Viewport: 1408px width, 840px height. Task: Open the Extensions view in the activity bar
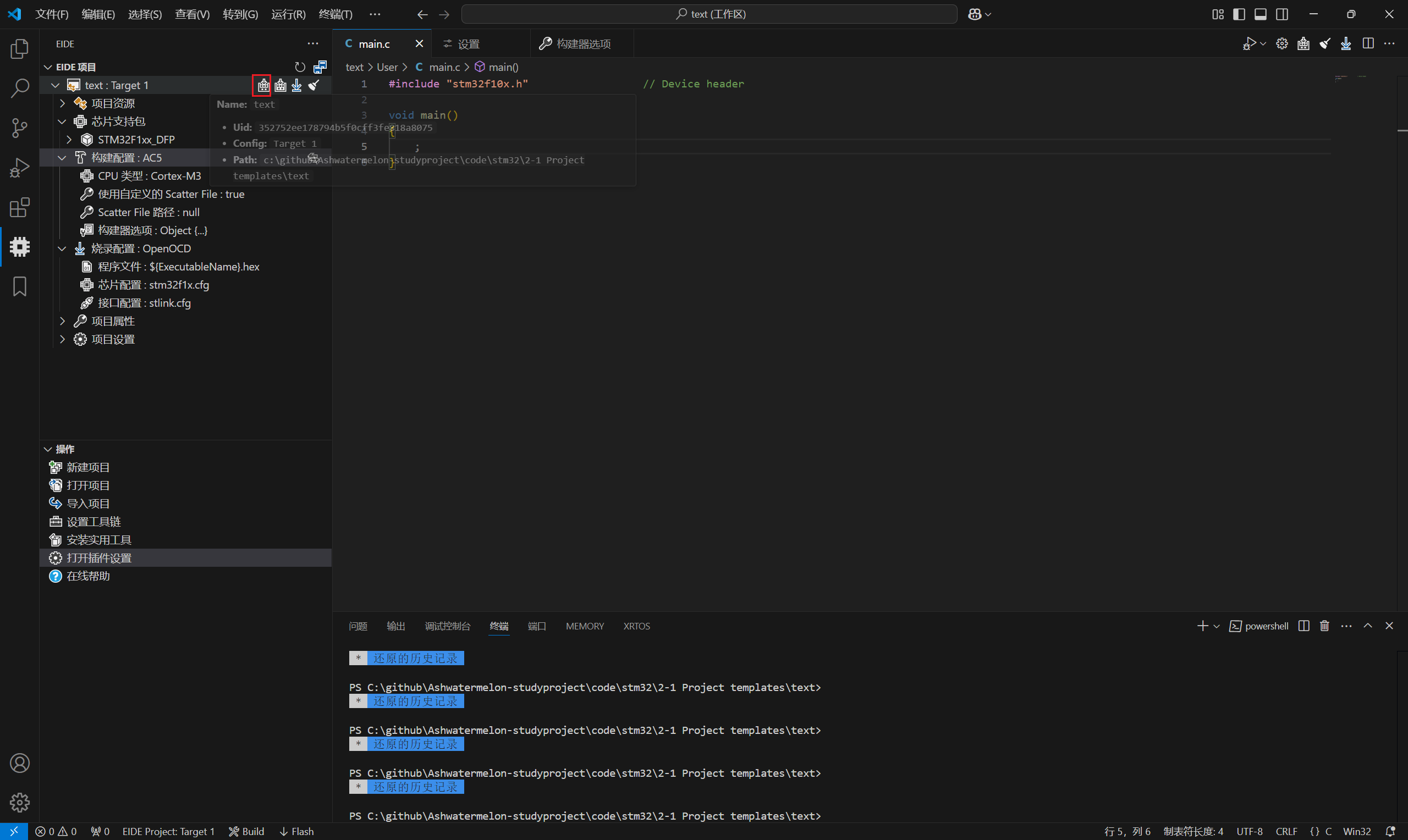pyautogui.click(x=20, y=208)
